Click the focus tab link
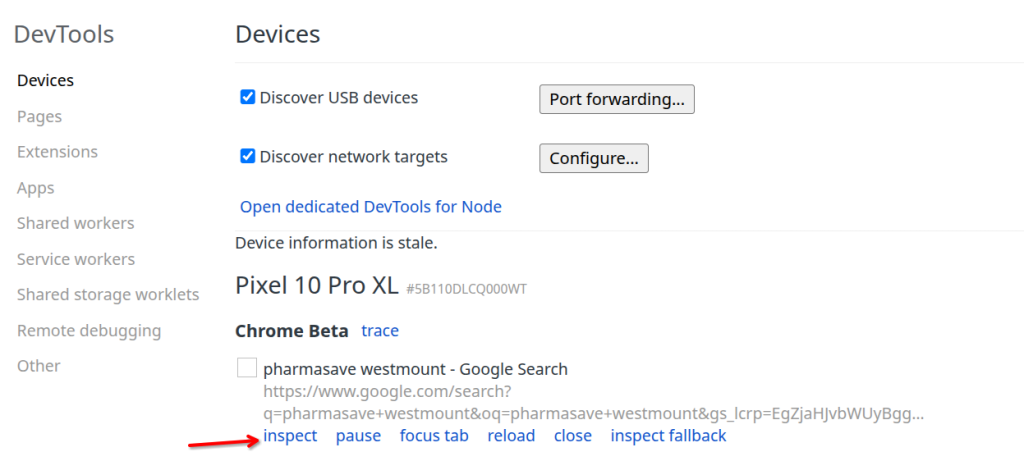 click(x=434, y=436)
